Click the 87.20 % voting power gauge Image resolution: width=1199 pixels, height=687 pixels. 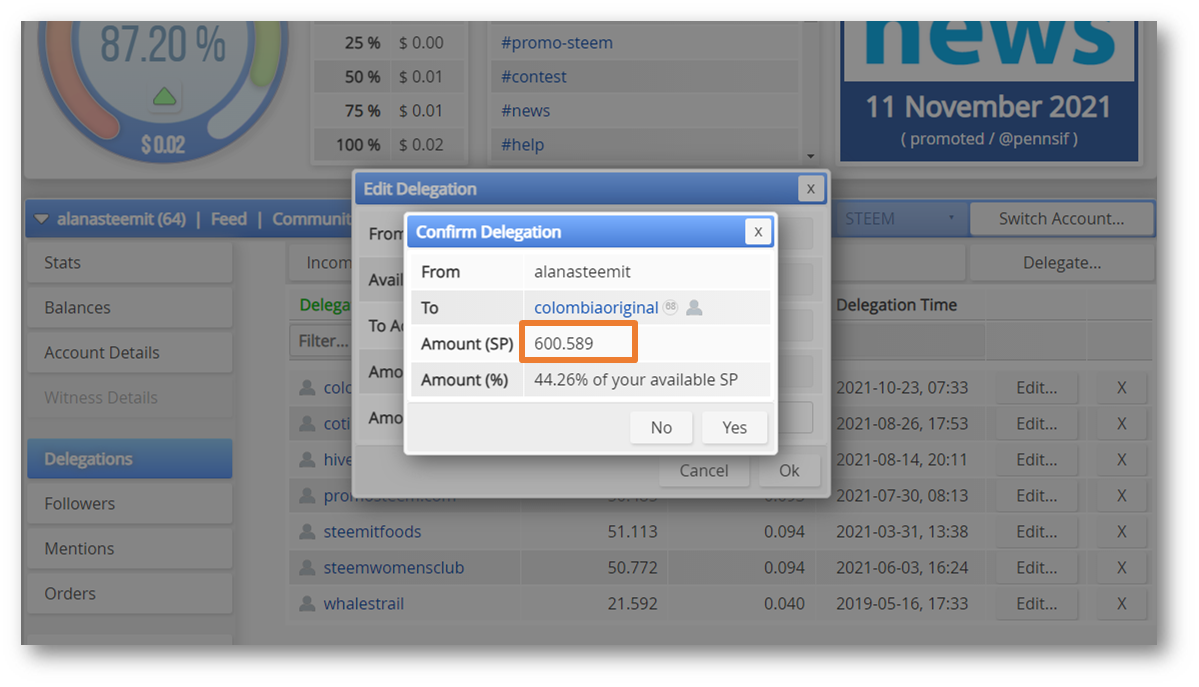point(163,44)
